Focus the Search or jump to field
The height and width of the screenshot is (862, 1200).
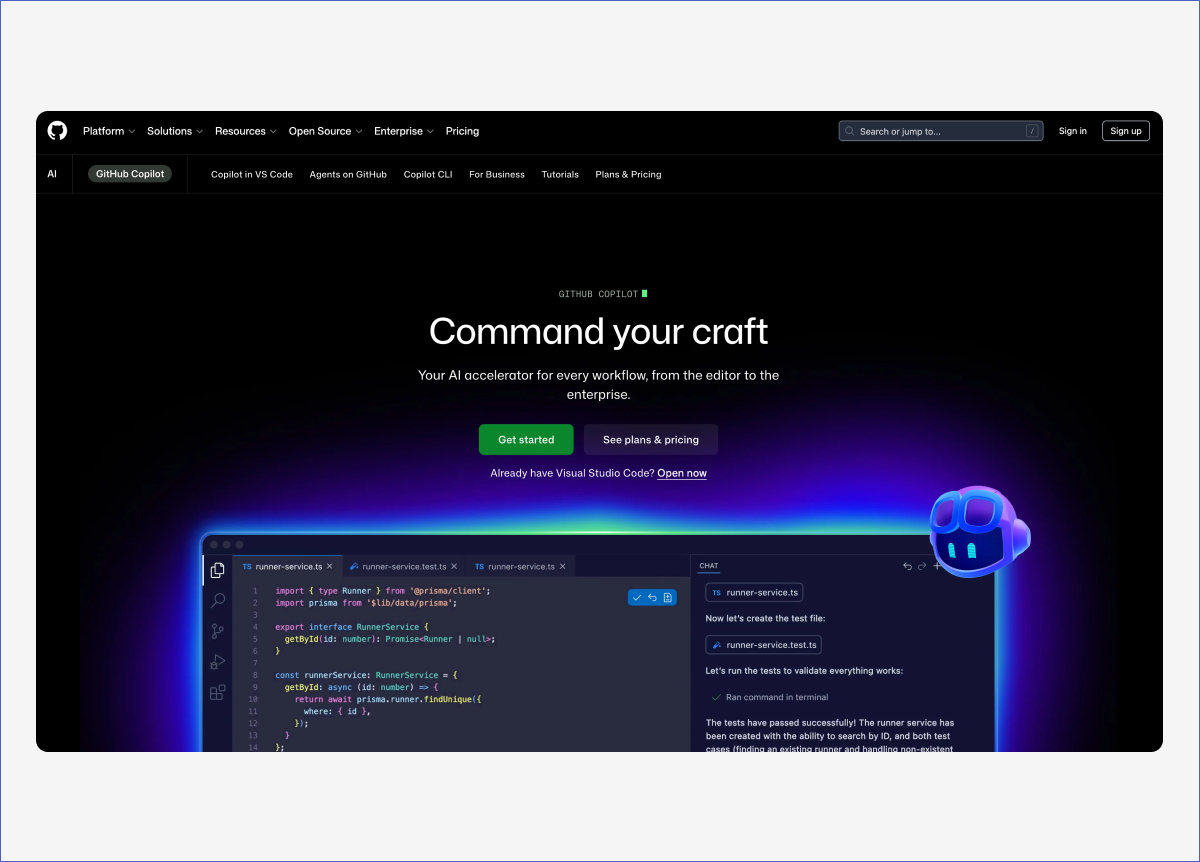941,131
